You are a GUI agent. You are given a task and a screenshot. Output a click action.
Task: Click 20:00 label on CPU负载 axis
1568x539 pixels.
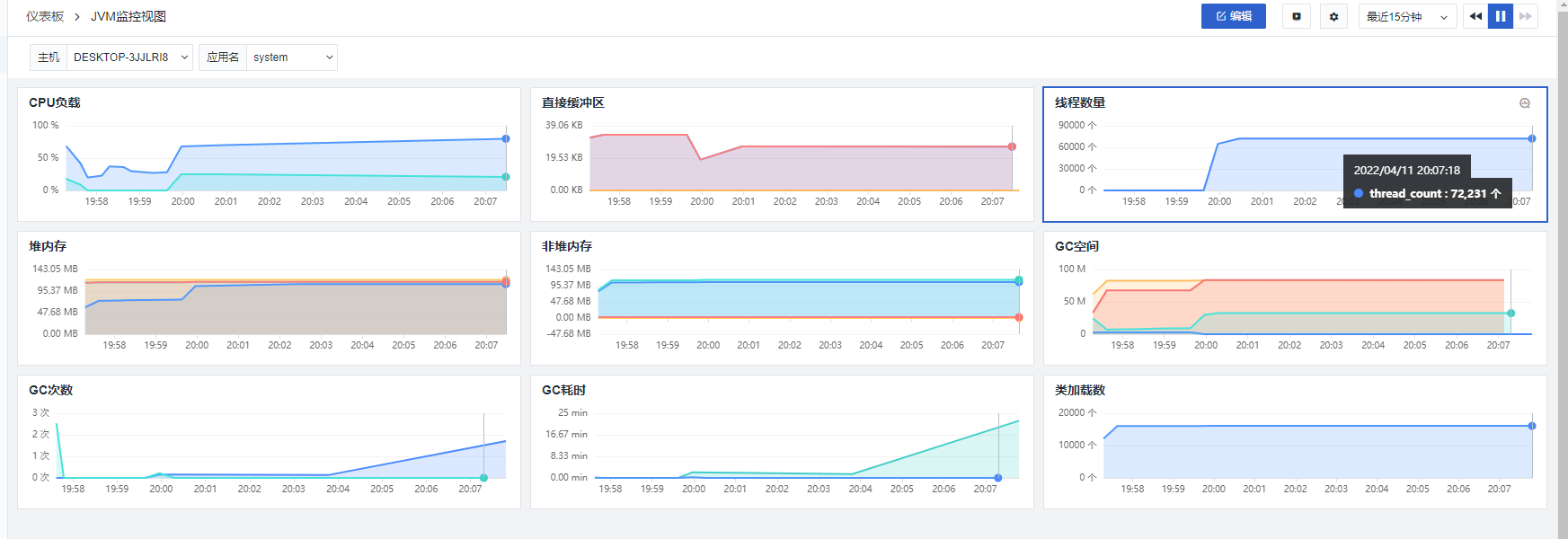click(182, 201)
